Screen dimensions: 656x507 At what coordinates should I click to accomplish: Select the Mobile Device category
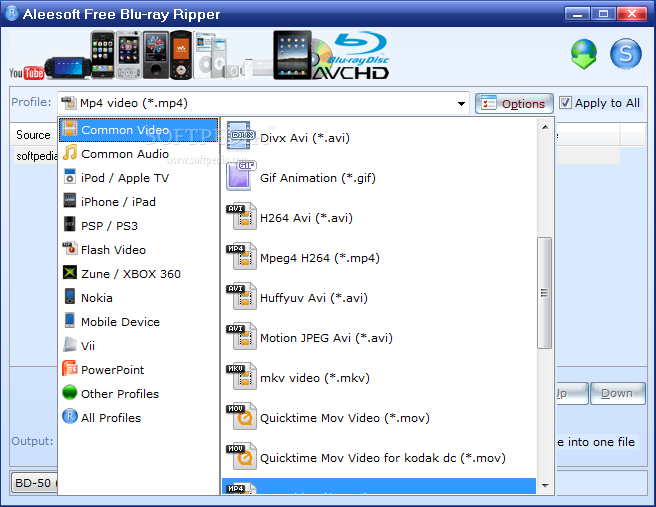138,322
